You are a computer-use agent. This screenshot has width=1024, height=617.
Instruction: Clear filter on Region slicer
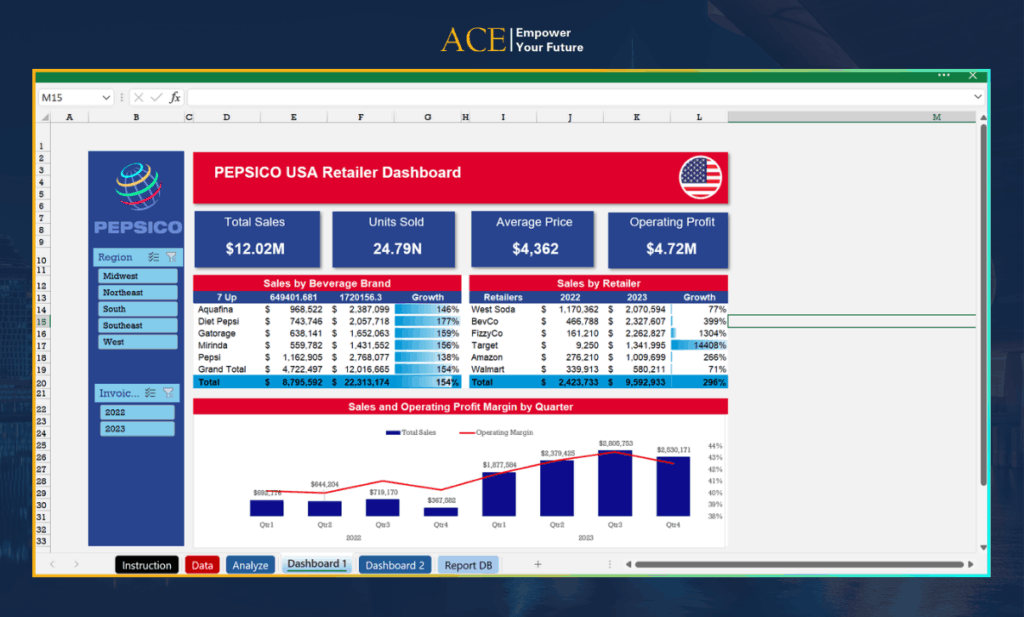(171, 257)
